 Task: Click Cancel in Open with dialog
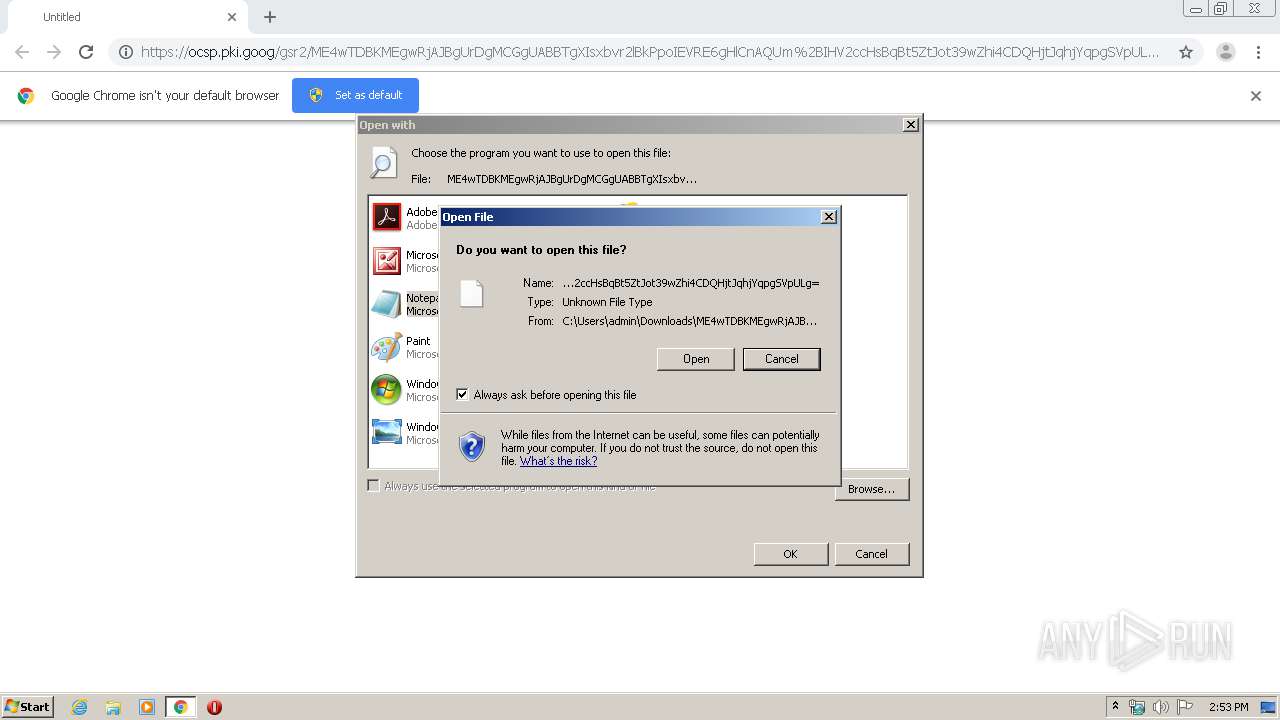click(871, 554)
